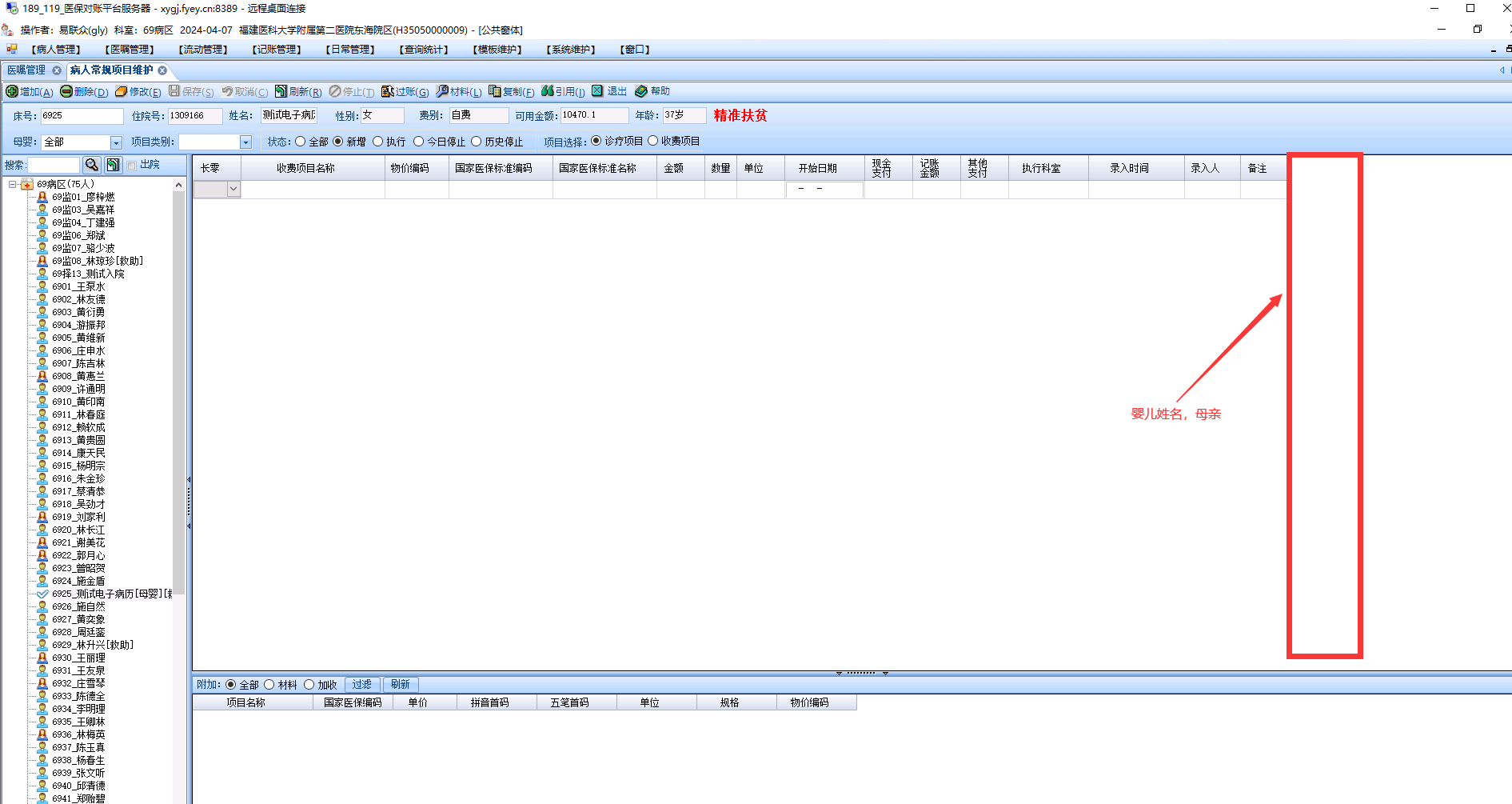Select the 材料 radio in 附加 bar
1512x804 pixels.
point(269,685)
